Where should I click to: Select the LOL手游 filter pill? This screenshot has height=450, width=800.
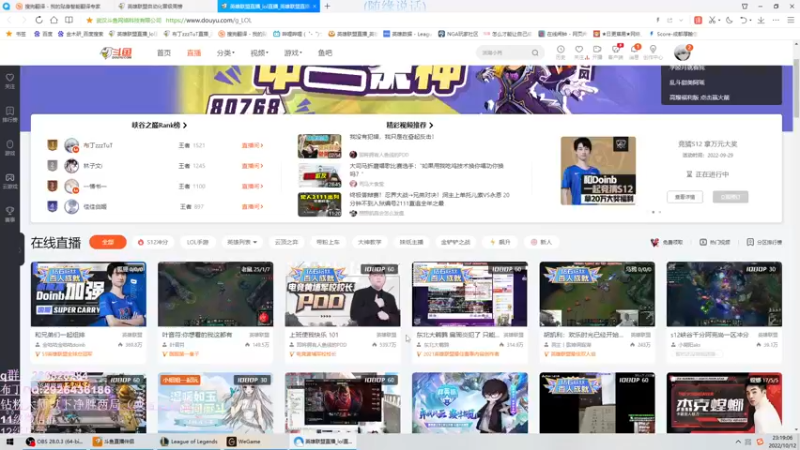pos(197,242)
